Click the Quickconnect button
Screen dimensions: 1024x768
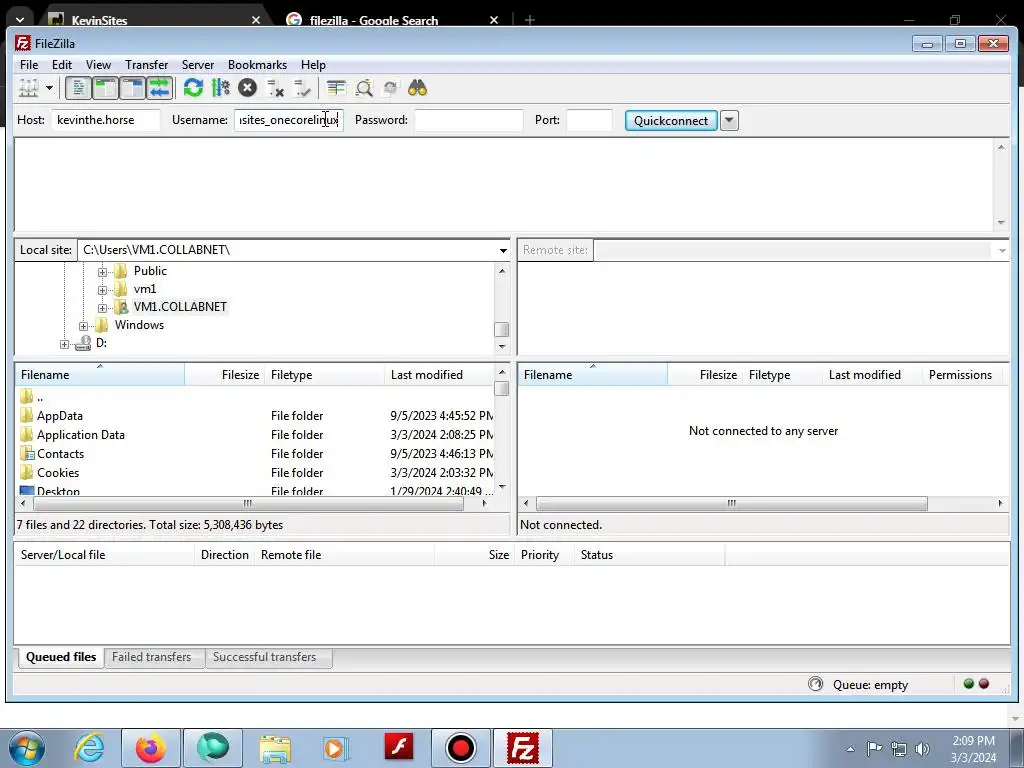click(x=671, y=121)
